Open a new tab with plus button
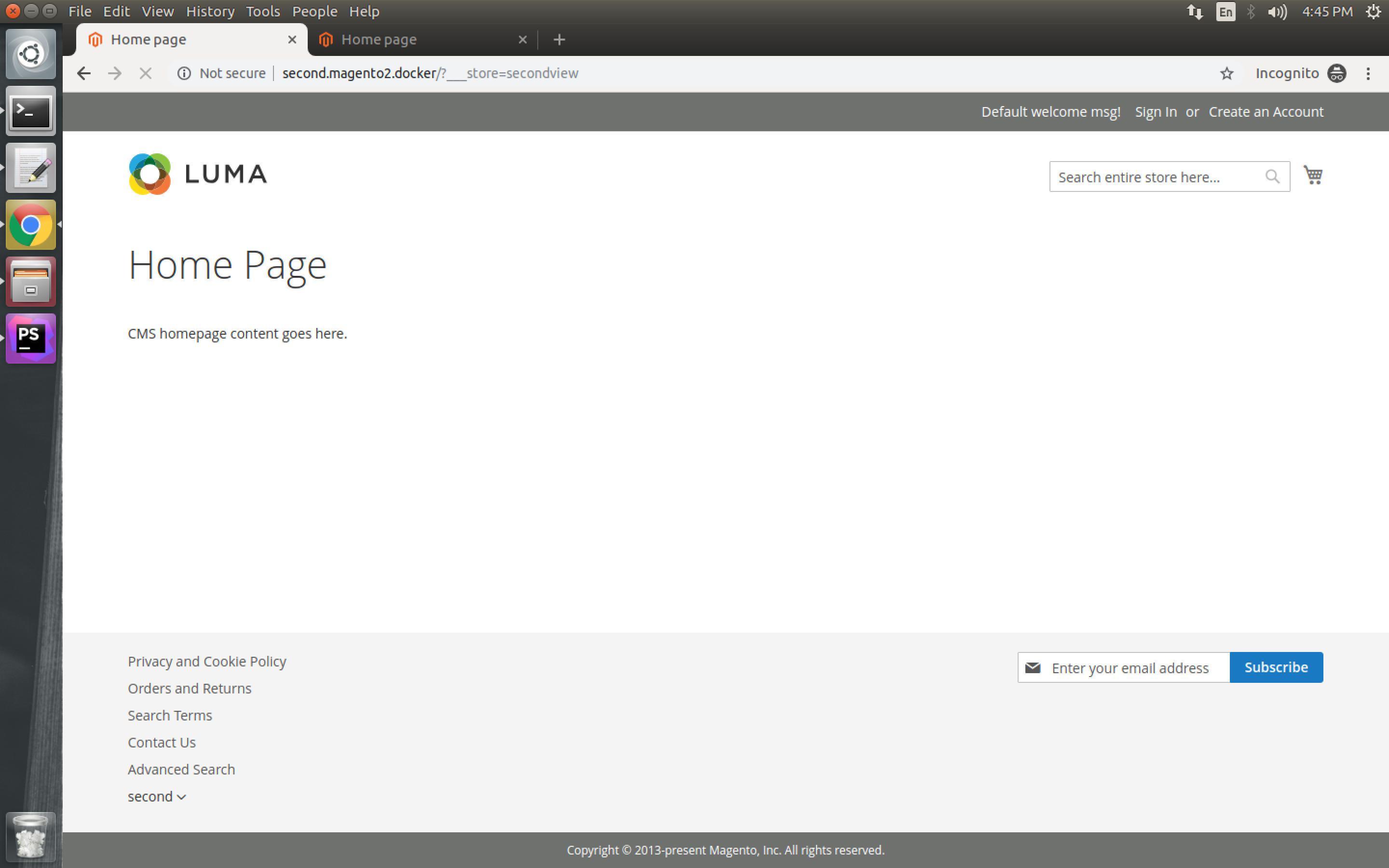 click(x=559, y=40)
